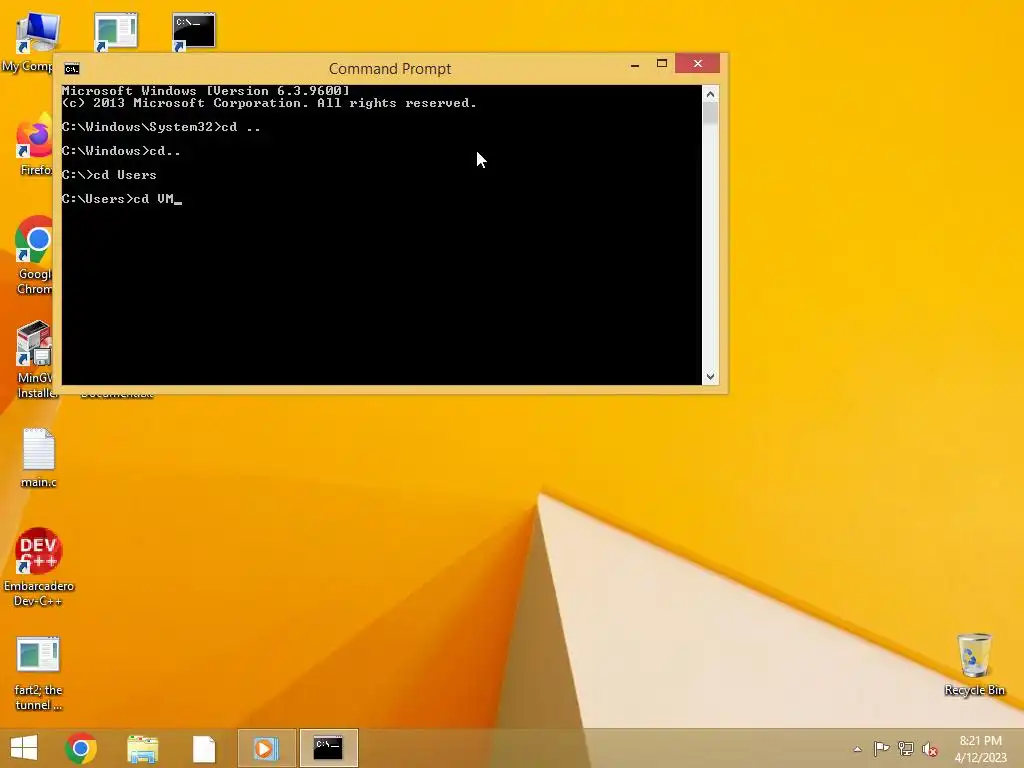Click the muted volume tray icon
This screenshot has height=768, width=1024.
(x=930, y=749)
